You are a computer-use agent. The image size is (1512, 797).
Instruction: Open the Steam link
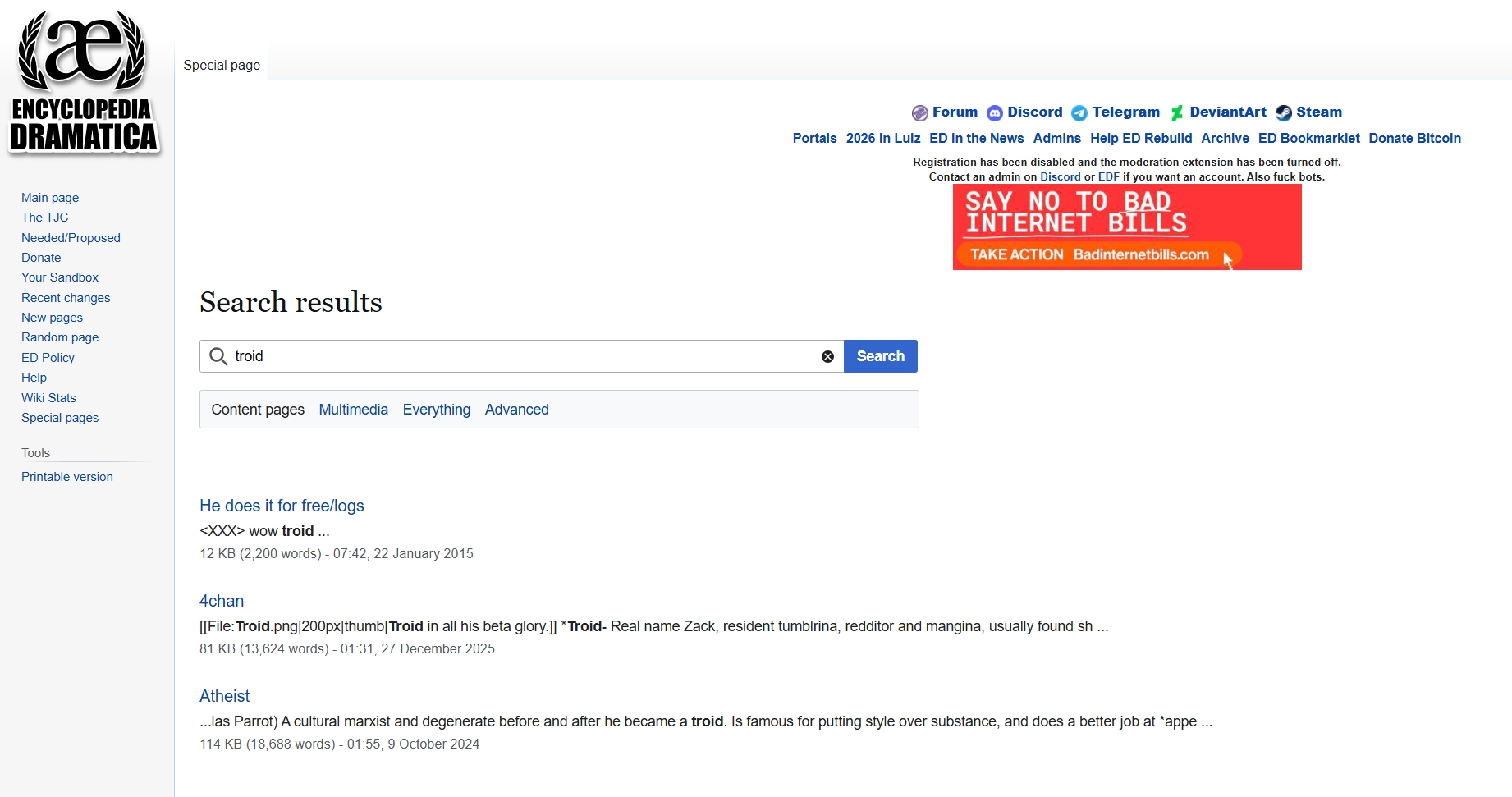tap(1319, 112)
